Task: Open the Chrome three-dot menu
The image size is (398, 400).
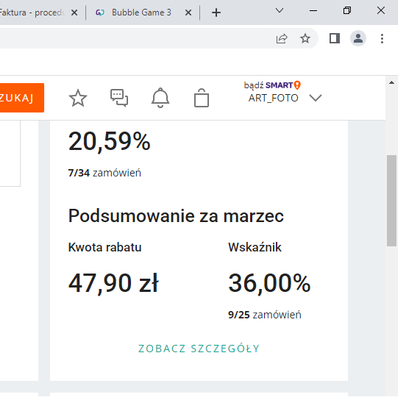Action: 382,38
